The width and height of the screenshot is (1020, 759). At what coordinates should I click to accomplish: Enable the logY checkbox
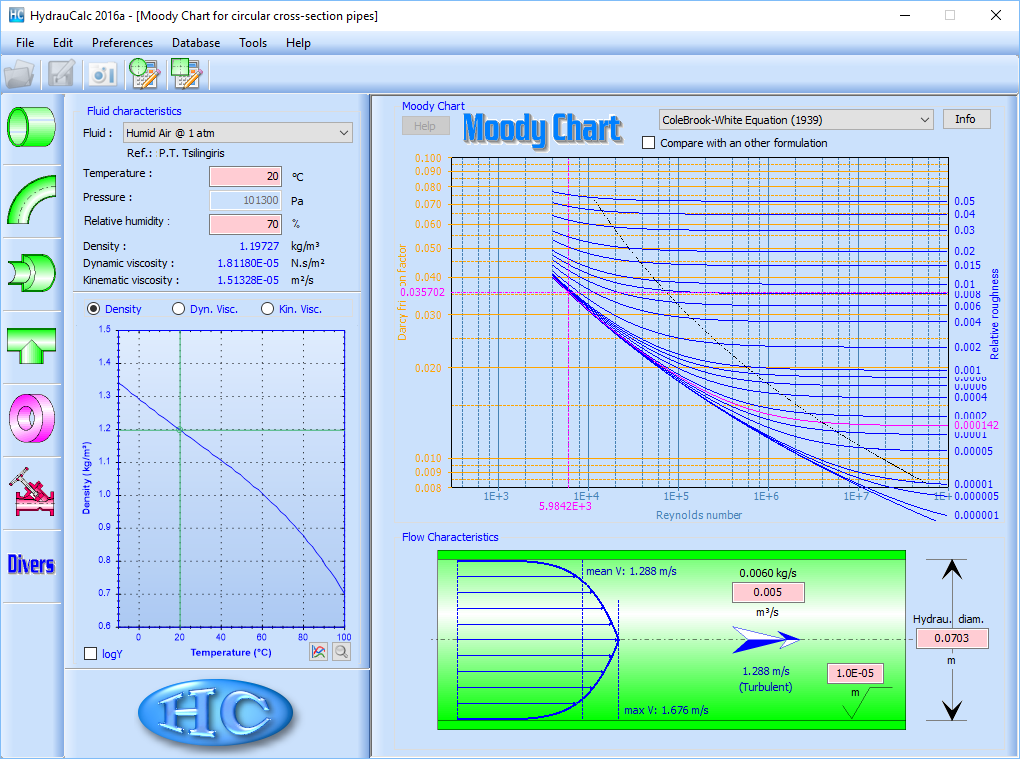[x=92, y=653]
